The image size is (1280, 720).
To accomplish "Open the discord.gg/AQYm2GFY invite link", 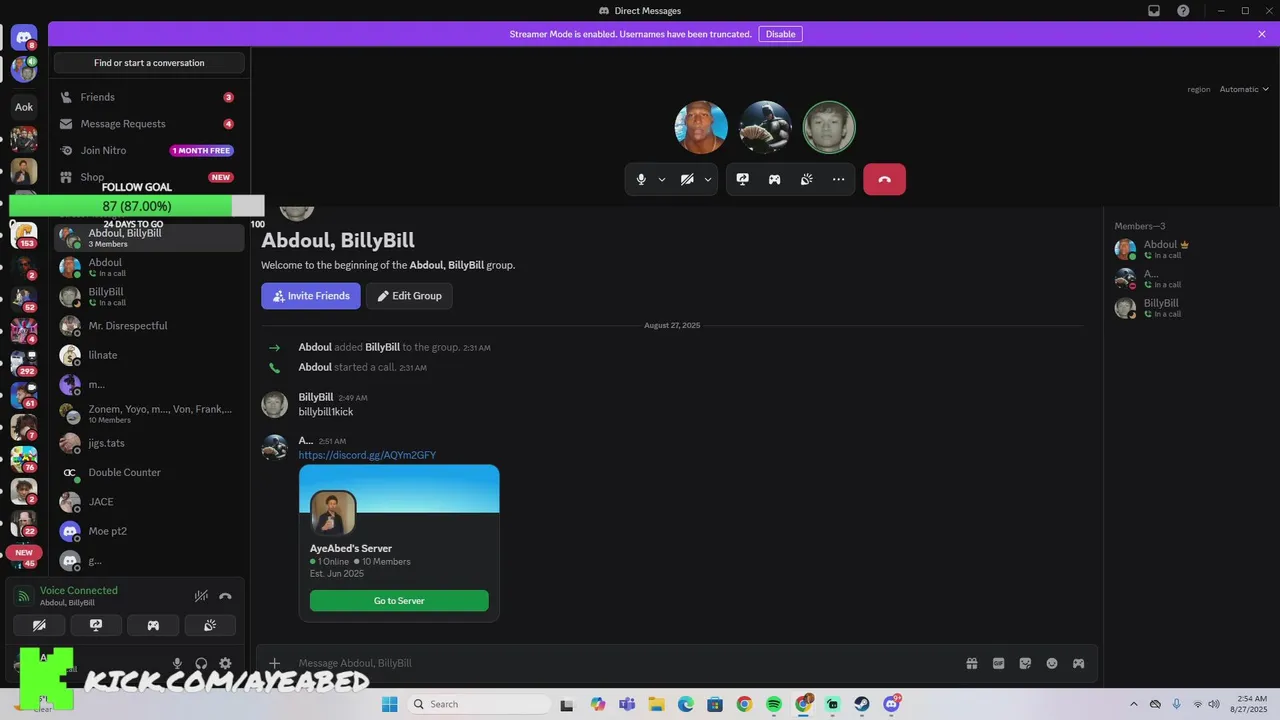I will tap(367, 455).
